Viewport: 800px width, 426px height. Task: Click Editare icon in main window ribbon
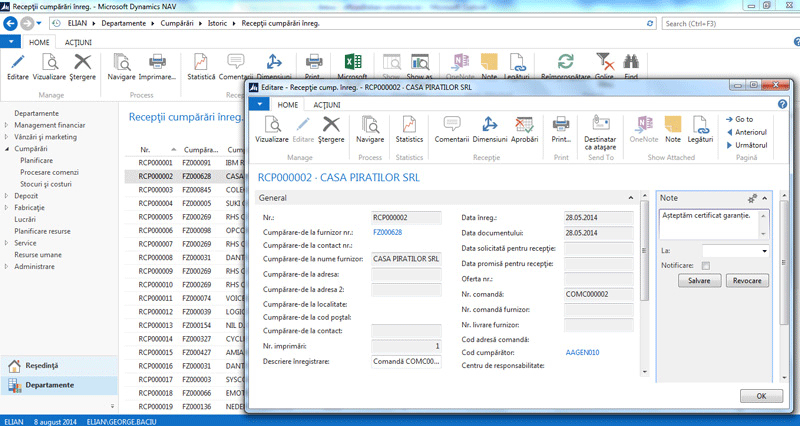(x=18, y=63)
